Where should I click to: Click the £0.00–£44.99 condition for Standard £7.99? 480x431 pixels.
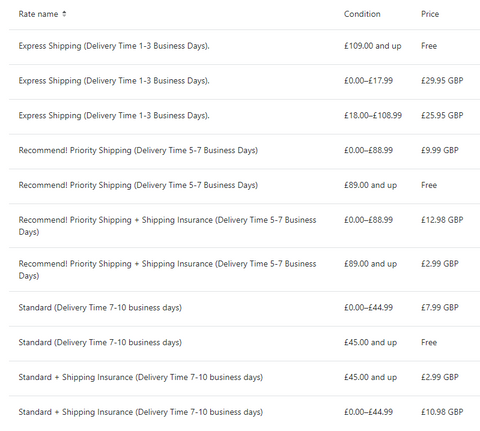tap(368, 307)
